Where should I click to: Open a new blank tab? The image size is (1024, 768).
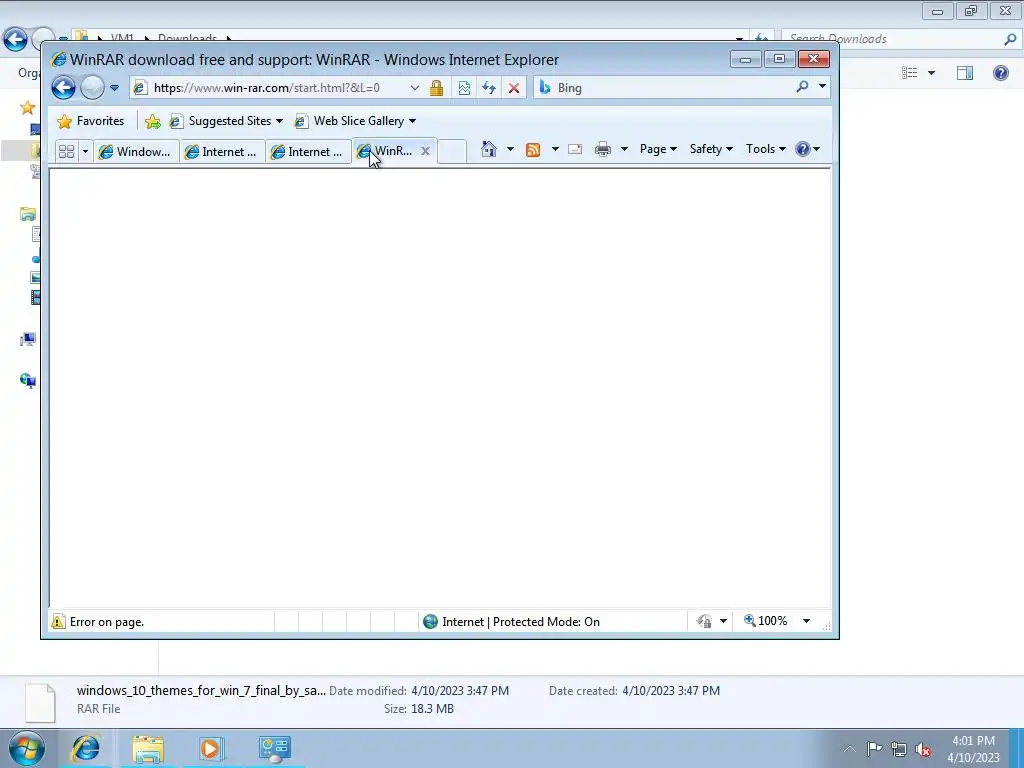click(452, 151)
